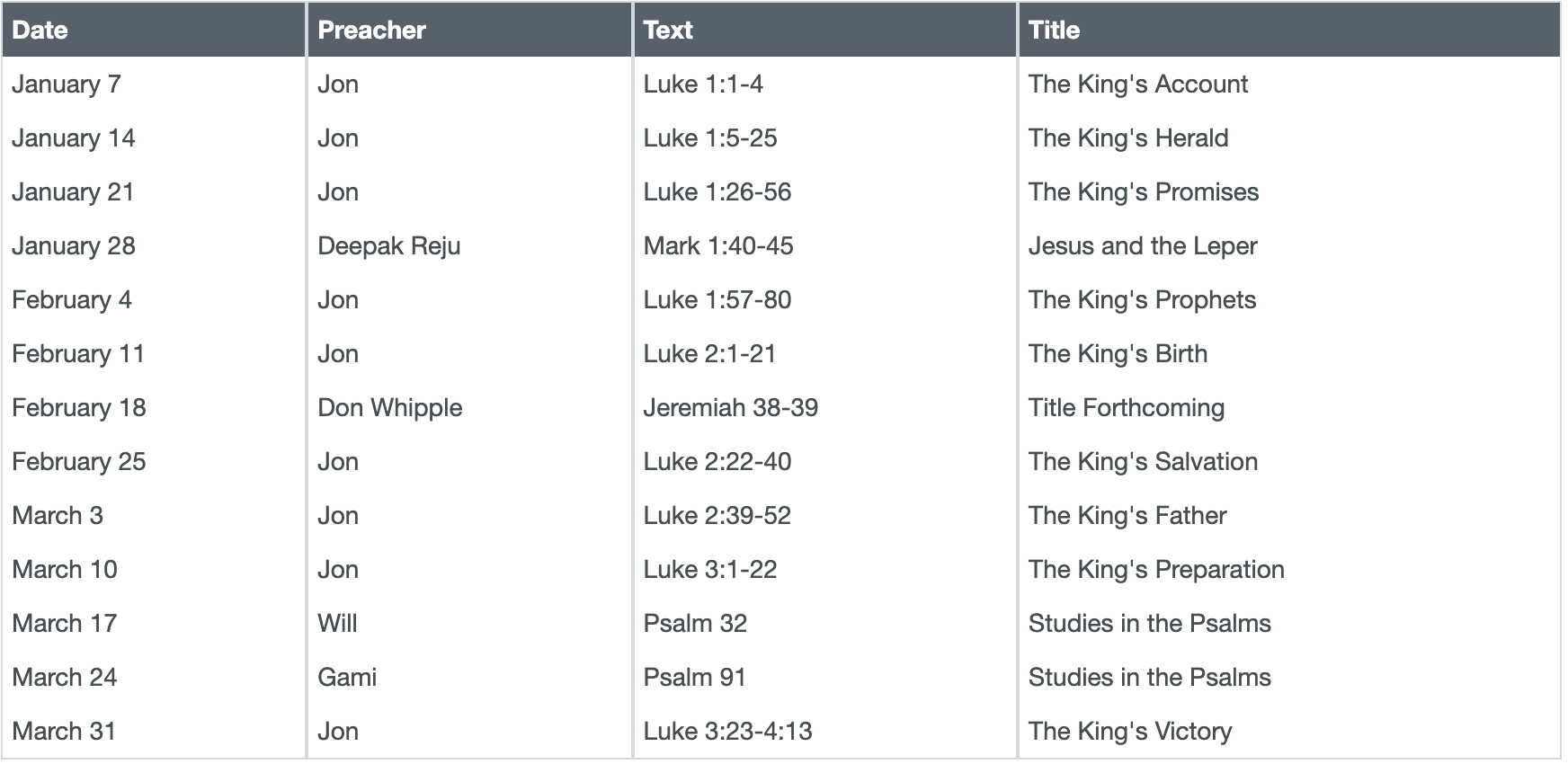Click preacher name Deepak Reju
The width and height of the screenshot is (1568, 764).
[x=388, y=245]
